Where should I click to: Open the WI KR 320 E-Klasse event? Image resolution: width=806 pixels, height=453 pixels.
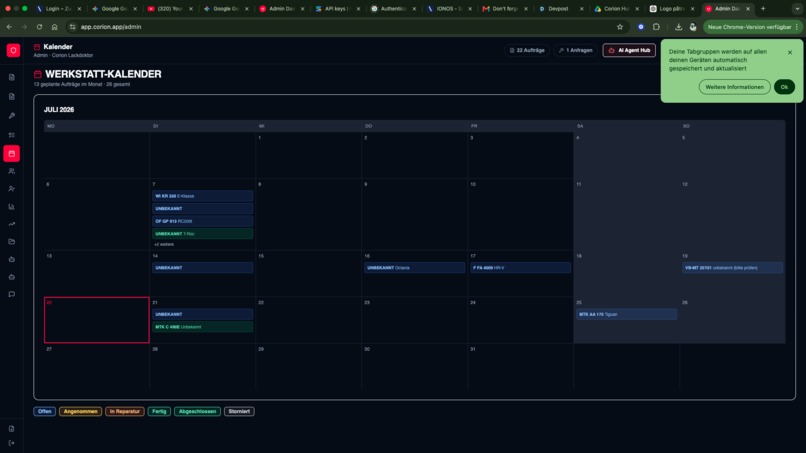(x=203, y=196)
